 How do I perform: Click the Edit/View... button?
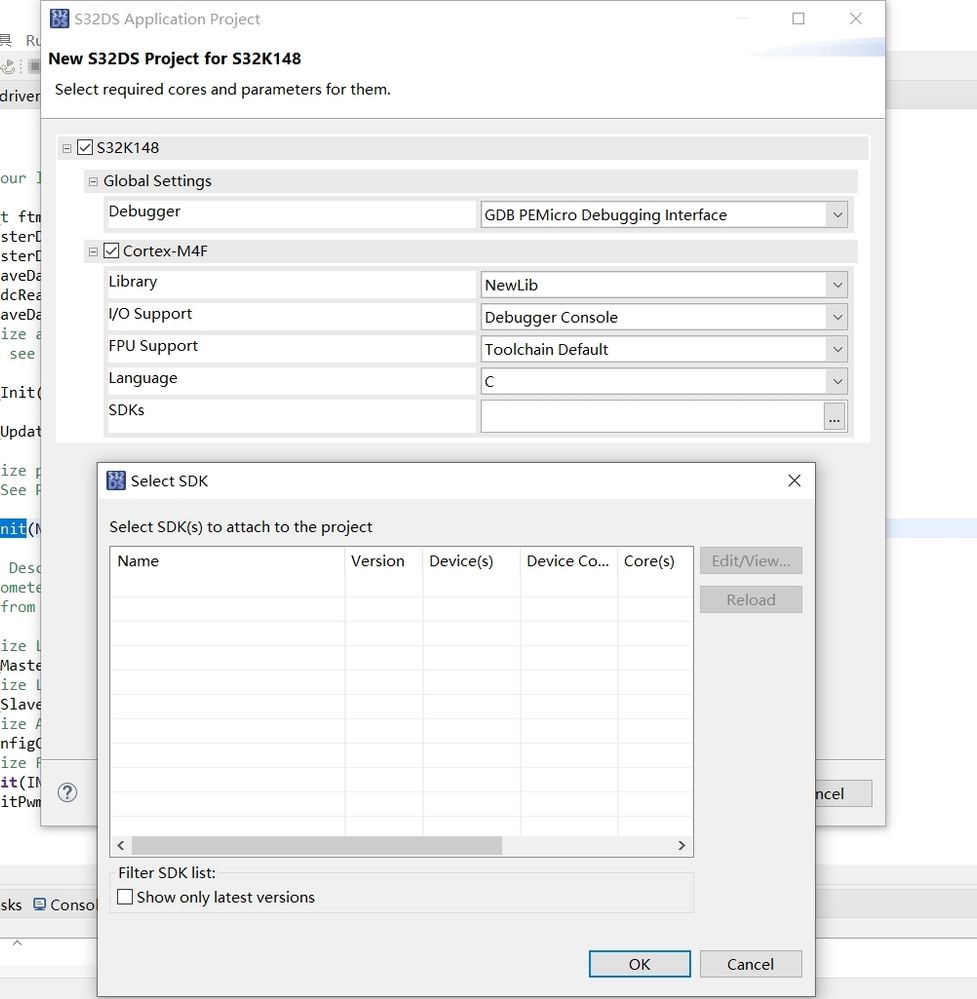pos(751,561)
